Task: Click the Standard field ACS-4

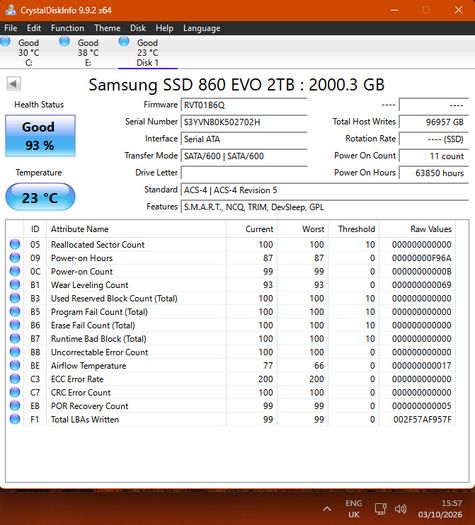Action: point(324,190)
